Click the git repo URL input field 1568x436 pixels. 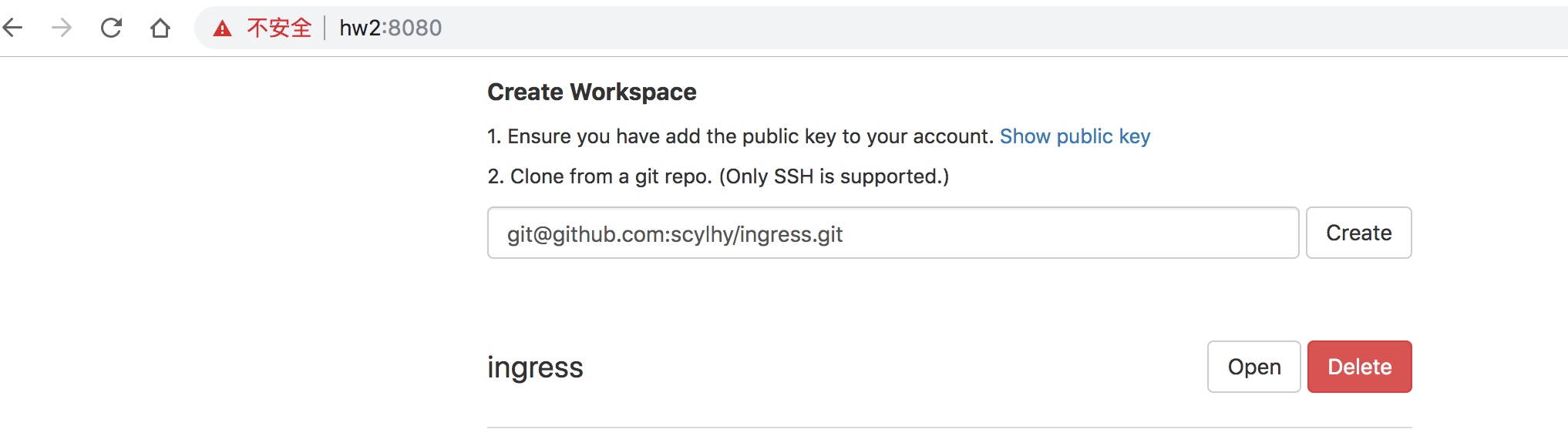893,233
